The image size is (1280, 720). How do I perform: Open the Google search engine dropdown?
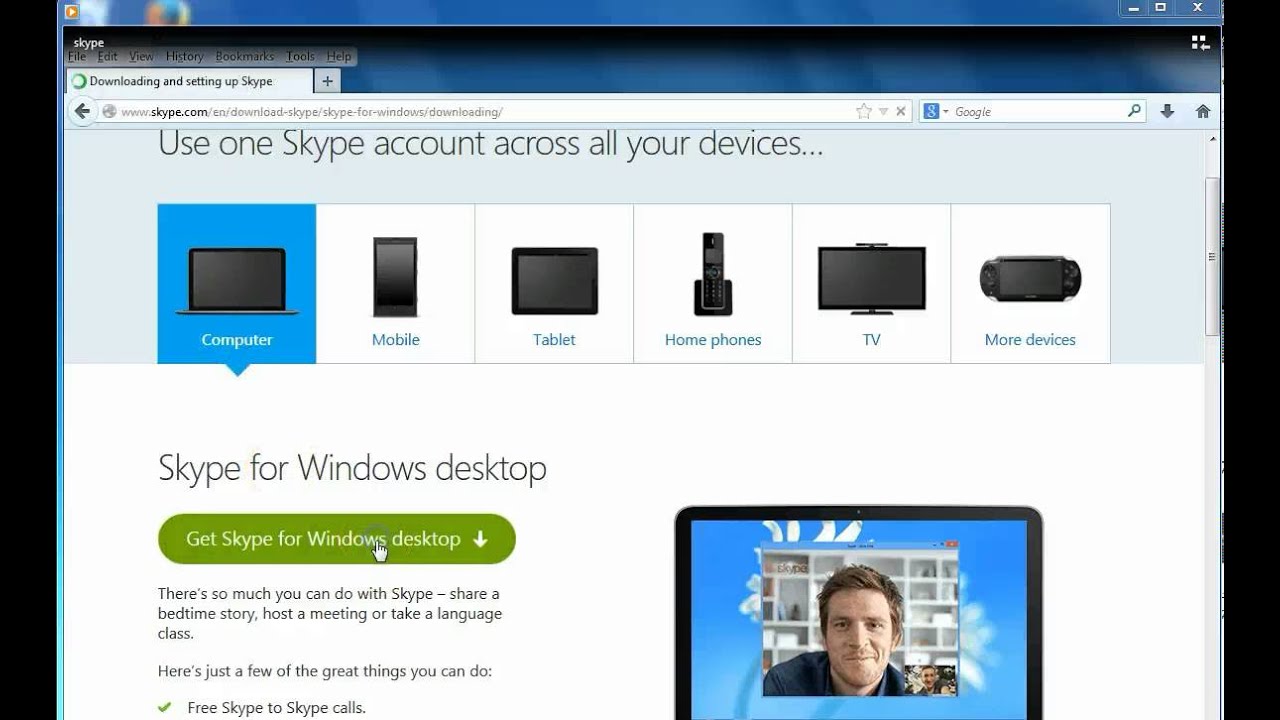pos(935,112)
